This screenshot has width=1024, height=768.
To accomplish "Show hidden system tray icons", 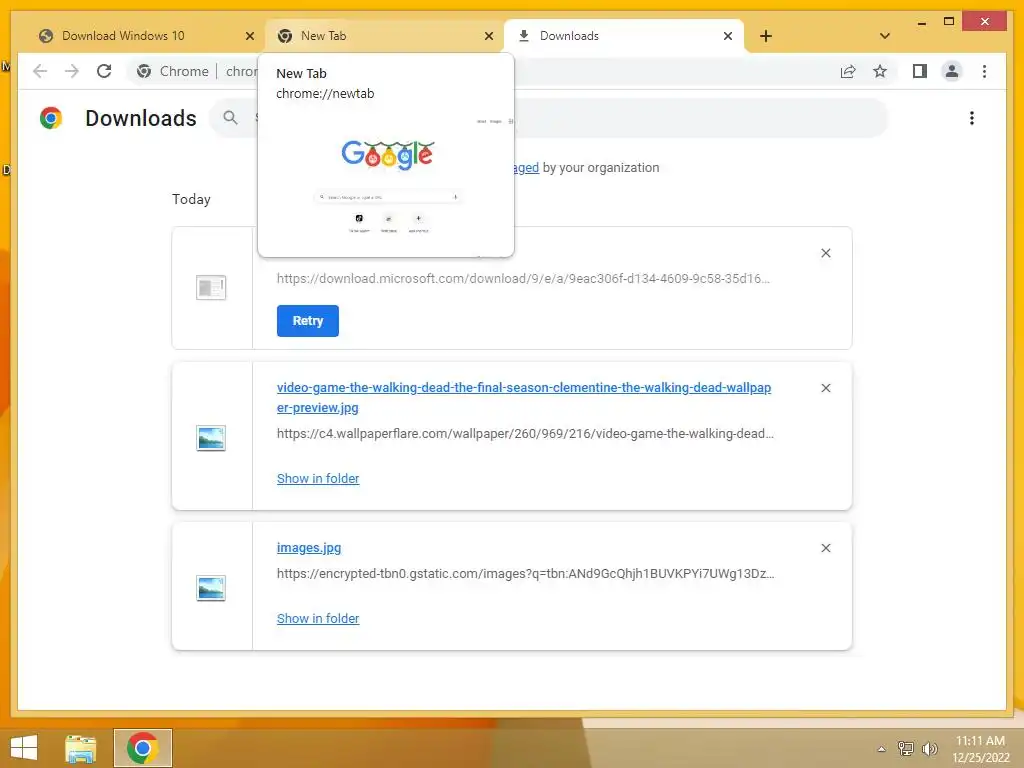I will [882, 749].
